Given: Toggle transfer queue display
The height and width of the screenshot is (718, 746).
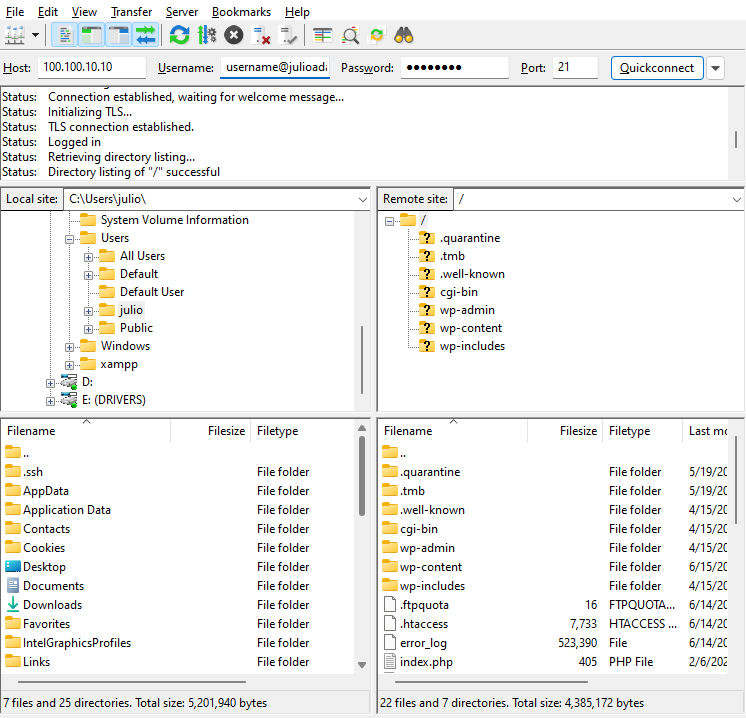Looking at the screenshot, I should coord(146,35).
